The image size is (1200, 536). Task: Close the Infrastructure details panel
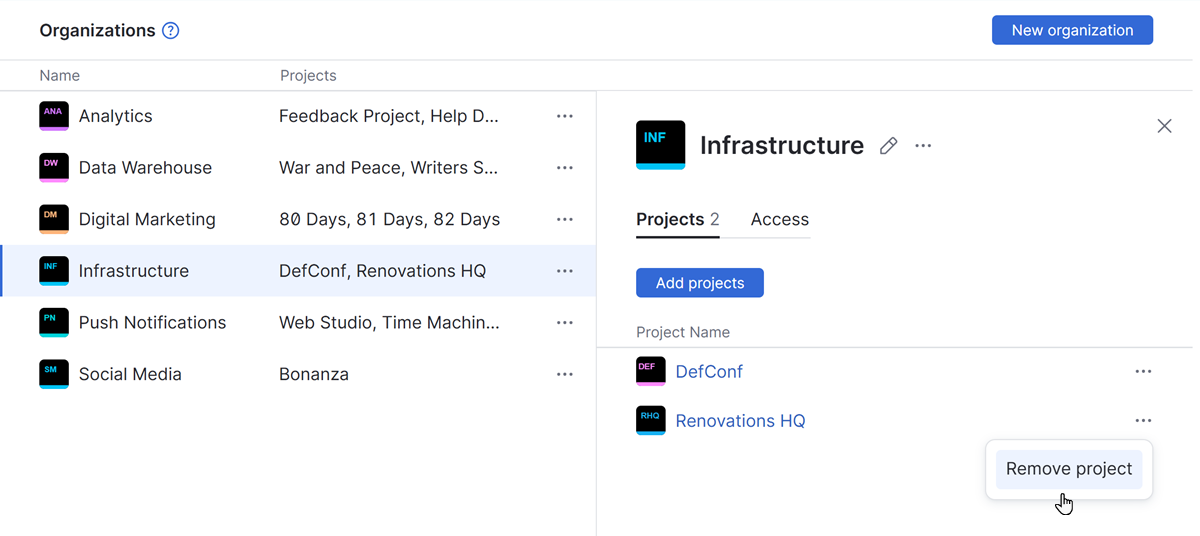1164,126
